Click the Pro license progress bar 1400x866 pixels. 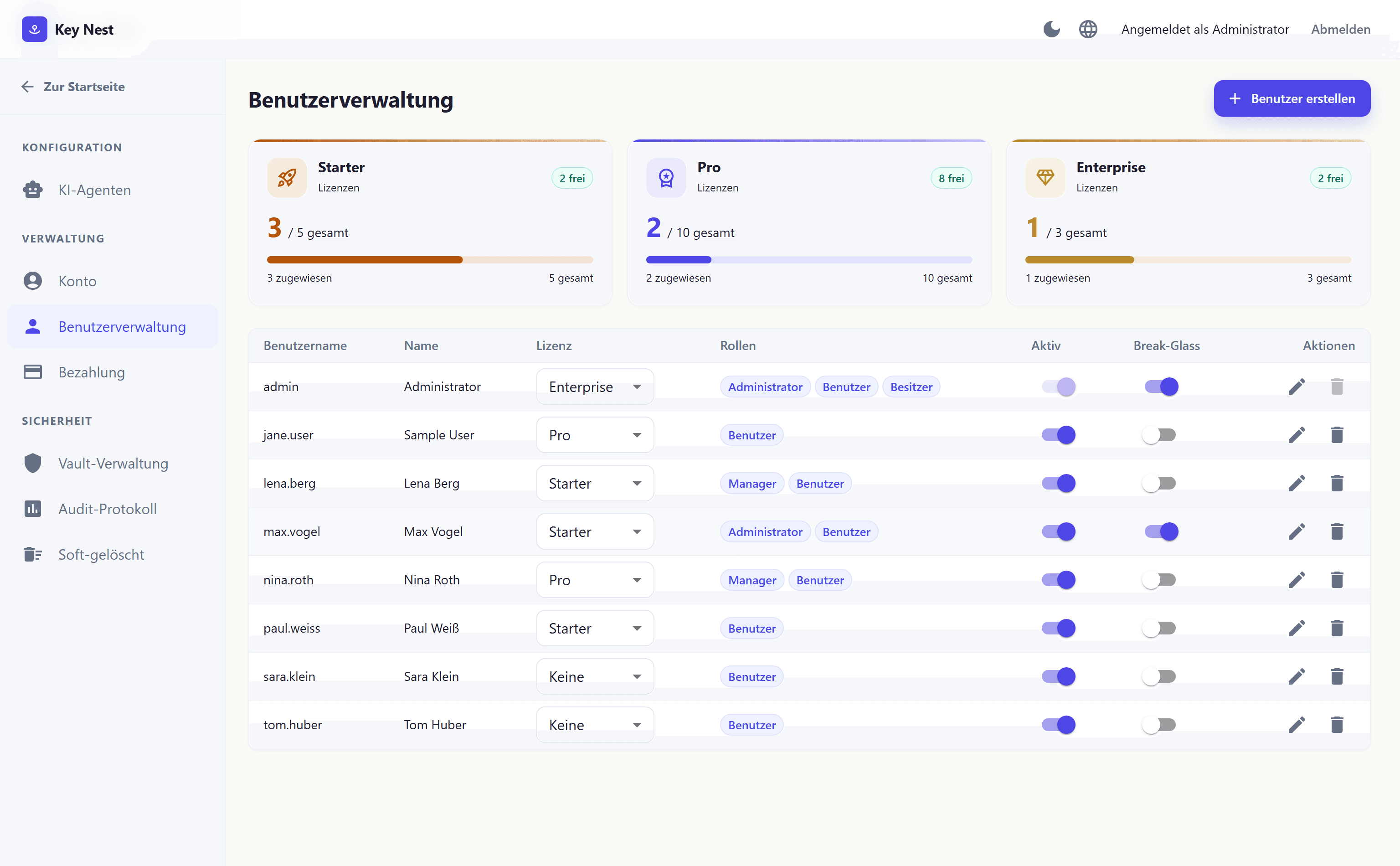click(x=808, y=260)
